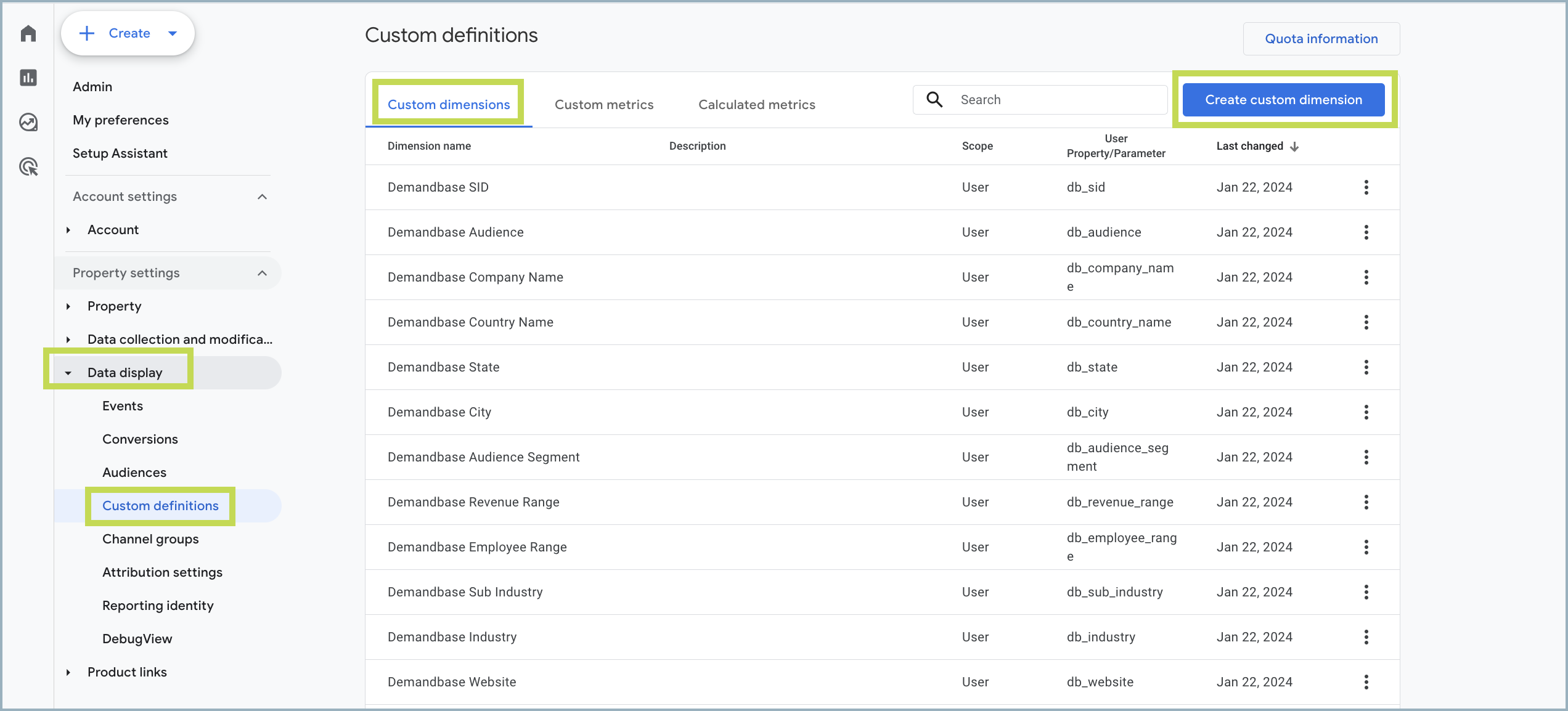1568x711 pixels.
Task: Open the more menu for Demandbase Sub Industry
Action: coord(1366,592)
